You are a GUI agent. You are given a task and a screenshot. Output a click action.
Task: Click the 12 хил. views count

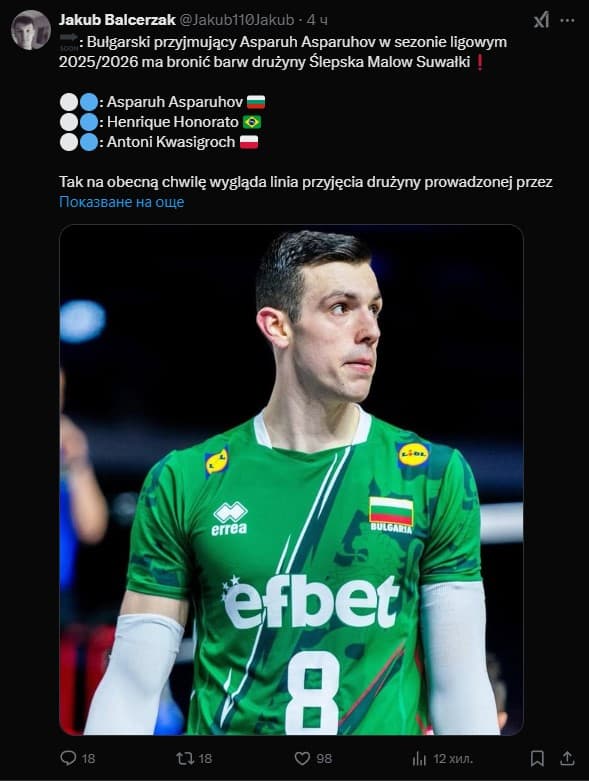tap(453, 759)
